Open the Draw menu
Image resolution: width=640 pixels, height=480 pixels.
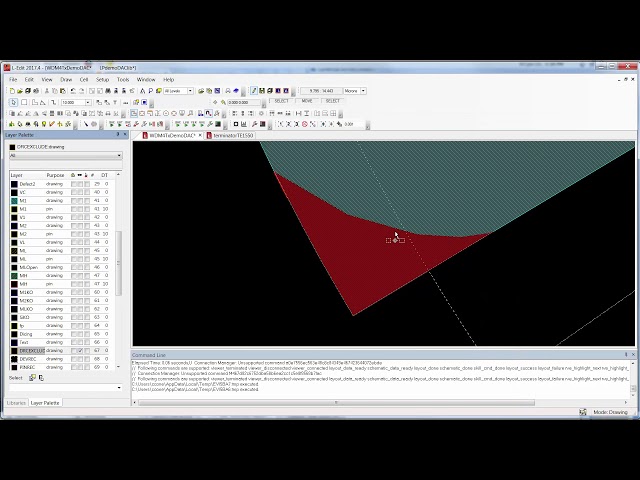(x=66, y=80)
